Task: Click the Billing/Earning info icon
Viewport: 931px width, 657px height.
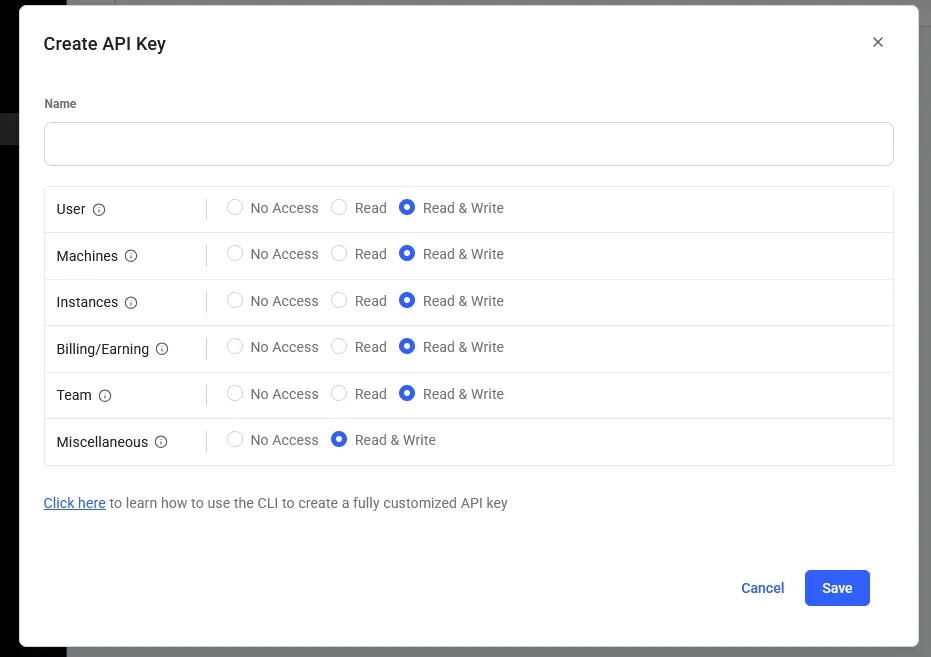Action: [x=162, y=349]
